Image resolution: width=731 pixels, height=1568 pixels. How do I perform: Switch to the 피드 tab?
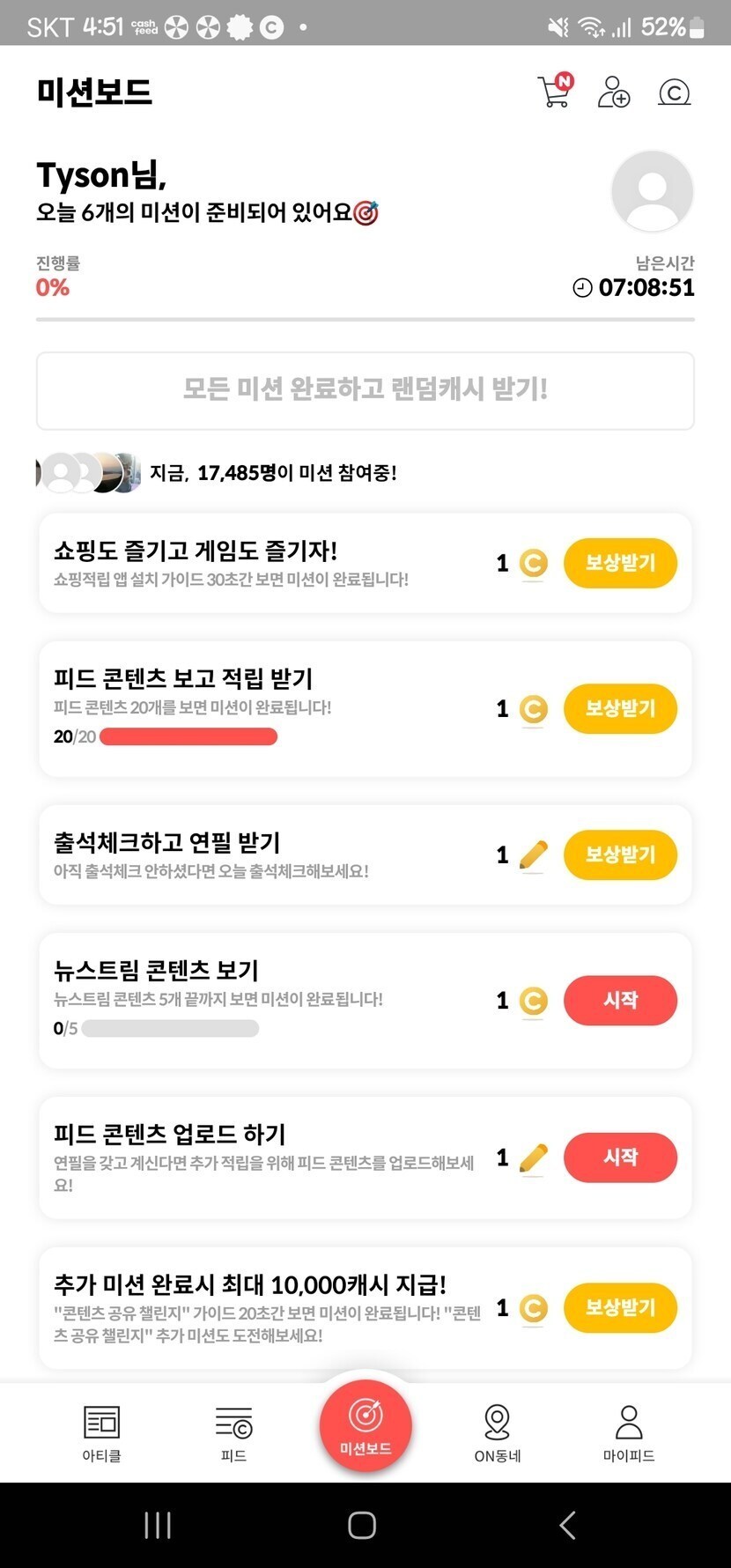point(233,1433)
